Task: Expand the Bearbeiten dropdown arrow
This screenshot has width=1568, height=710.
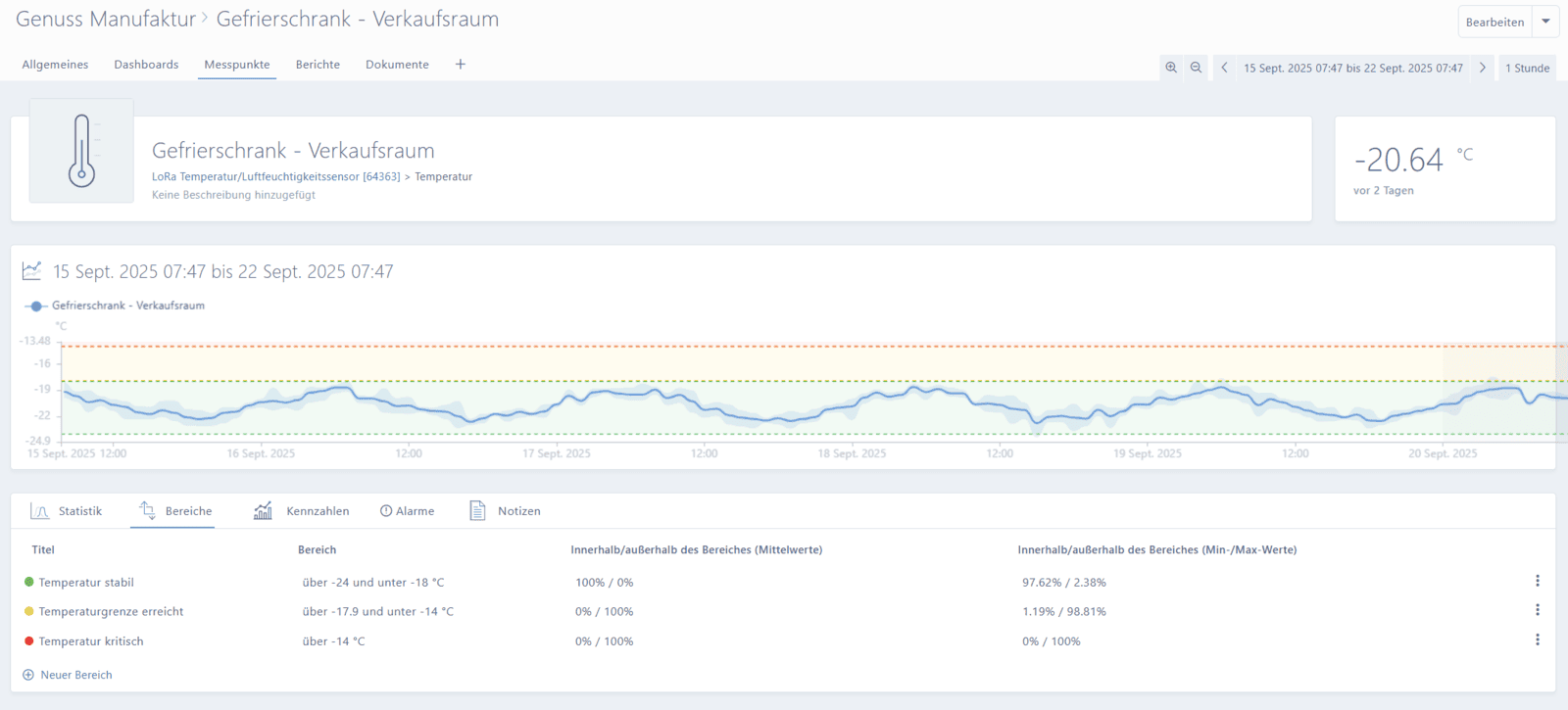Action: point(1545,22)
